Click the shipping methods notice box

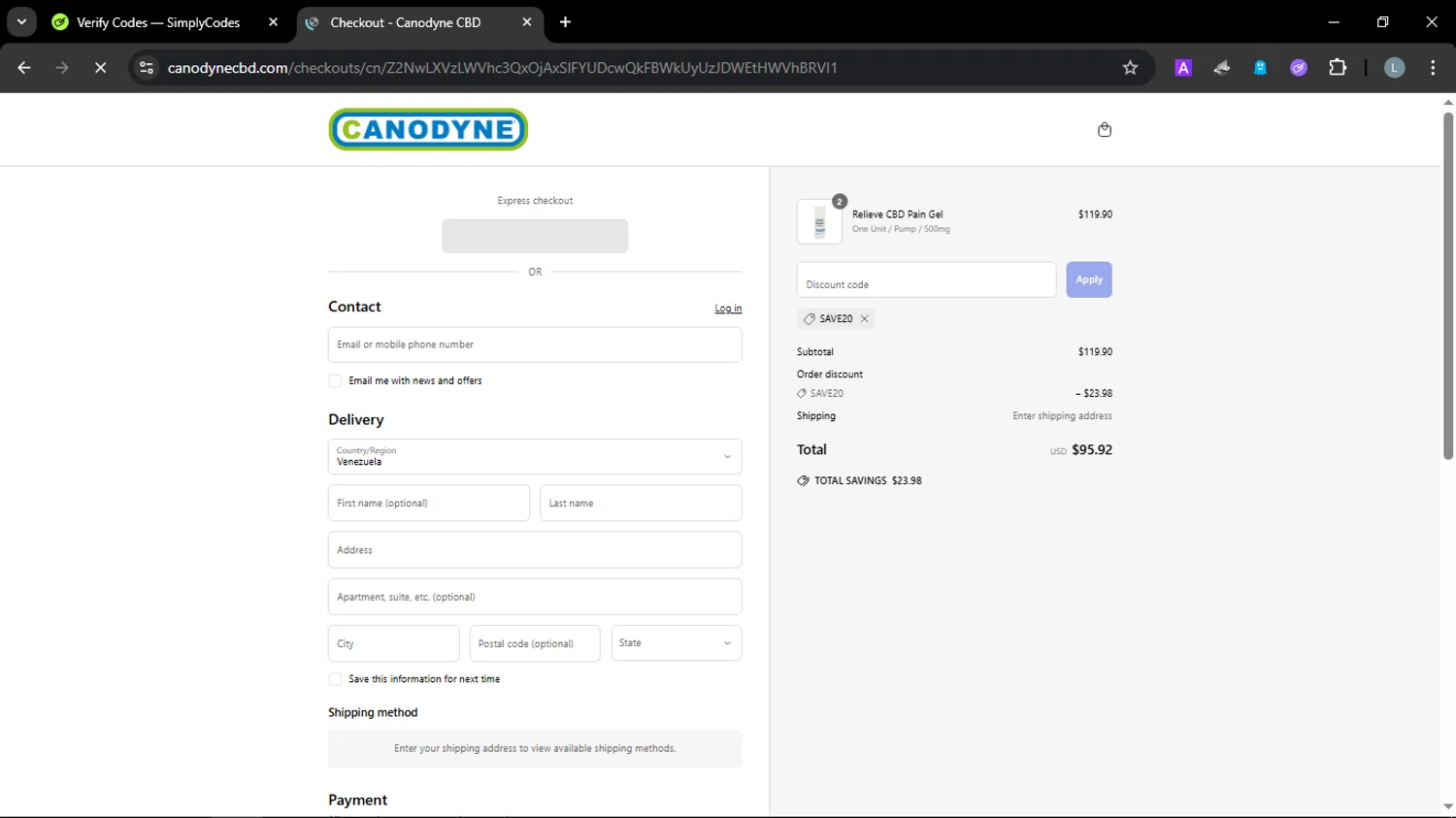click(x=535, y=749)
